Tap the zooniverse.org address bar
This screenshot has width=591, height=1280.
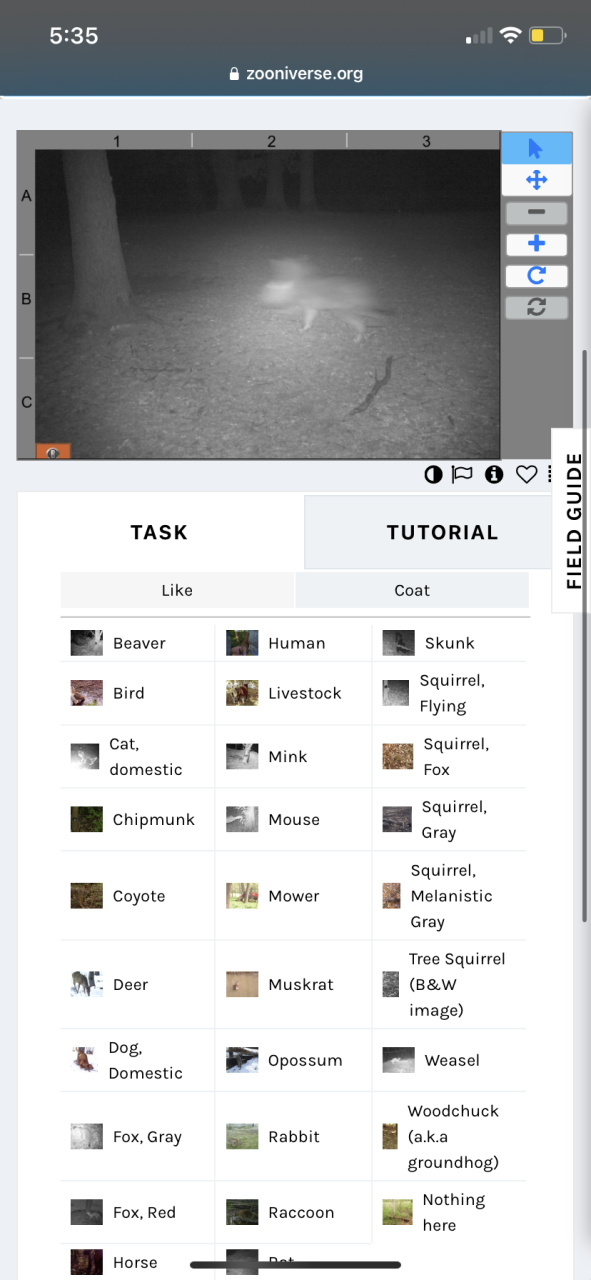(x=295, y=73)
